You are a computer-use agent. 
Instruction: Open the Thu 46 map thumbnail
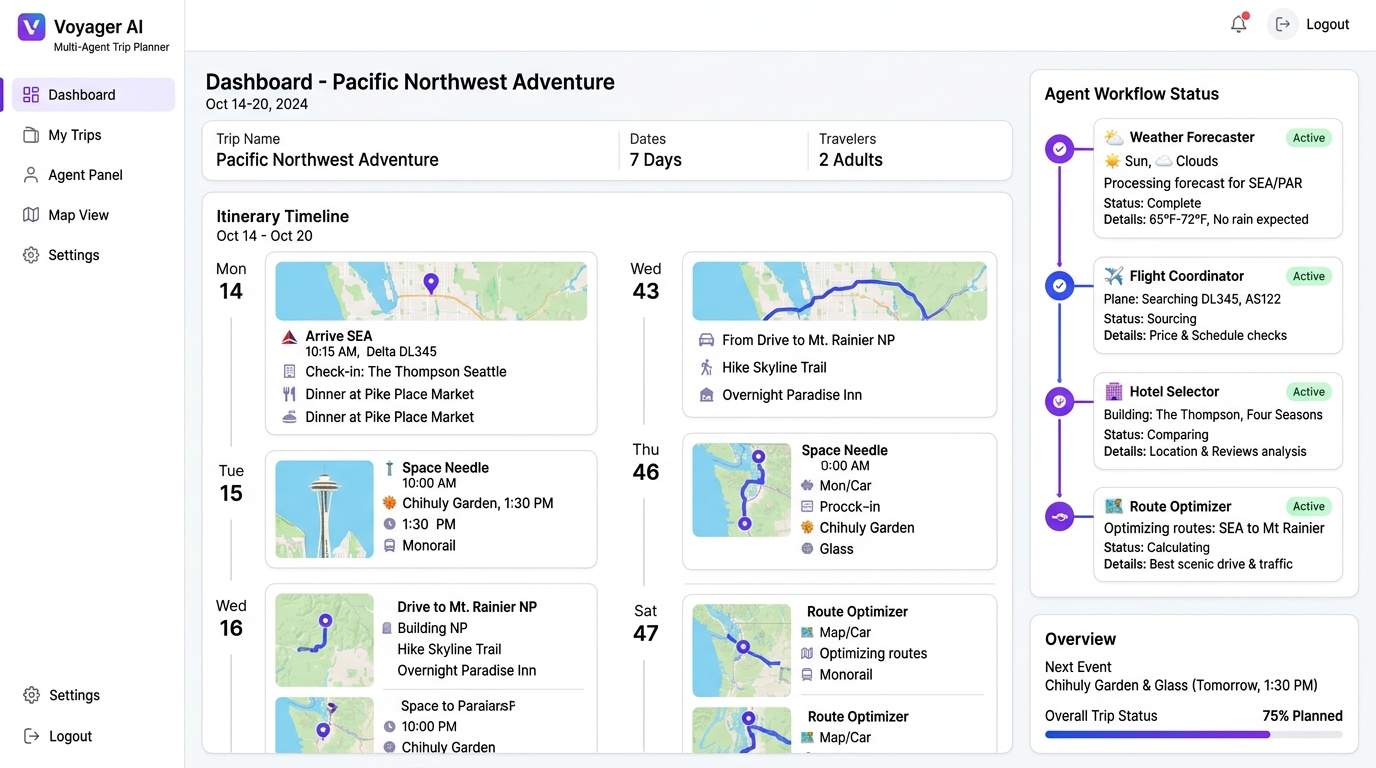point(741,490)
